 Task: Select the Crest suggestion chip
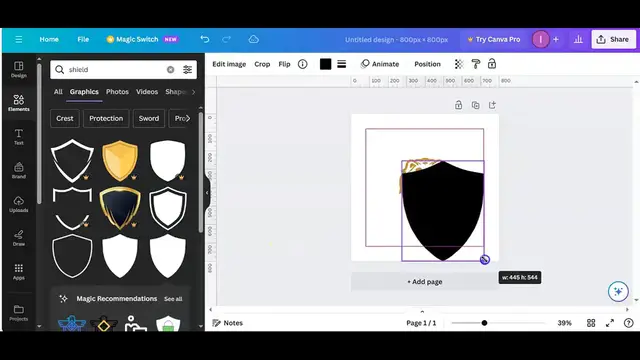[65, 118]
